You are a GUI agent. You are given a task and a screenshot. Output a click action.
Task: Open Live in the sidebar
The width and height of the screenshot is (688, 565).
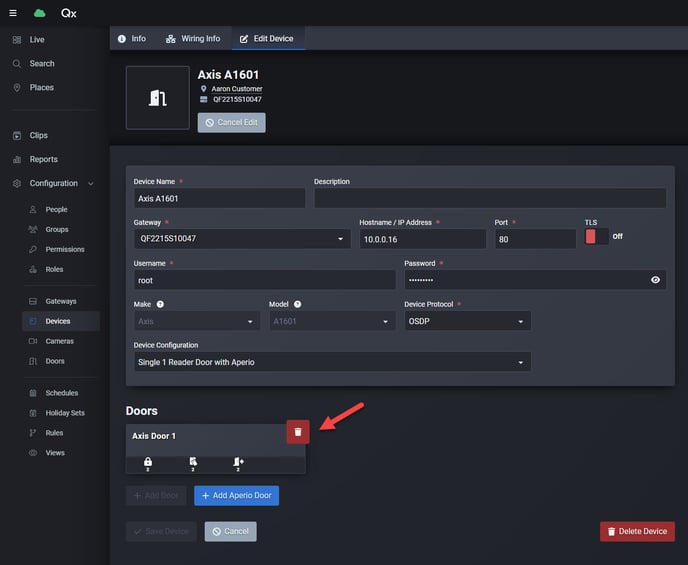37,39
